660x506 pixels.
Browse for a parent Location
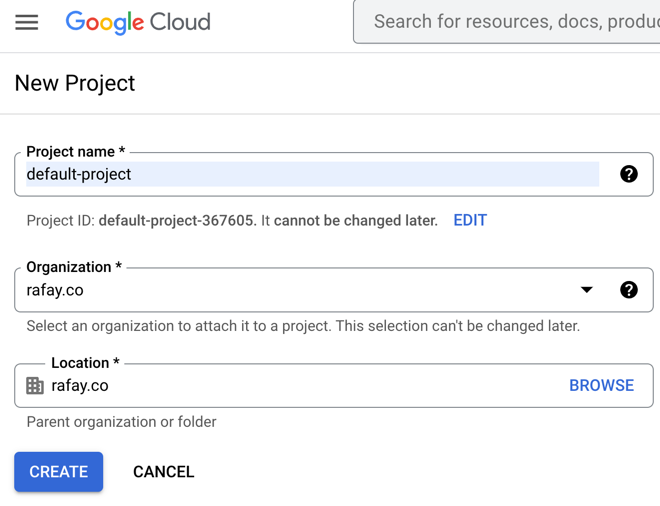[x=601, y=385]
